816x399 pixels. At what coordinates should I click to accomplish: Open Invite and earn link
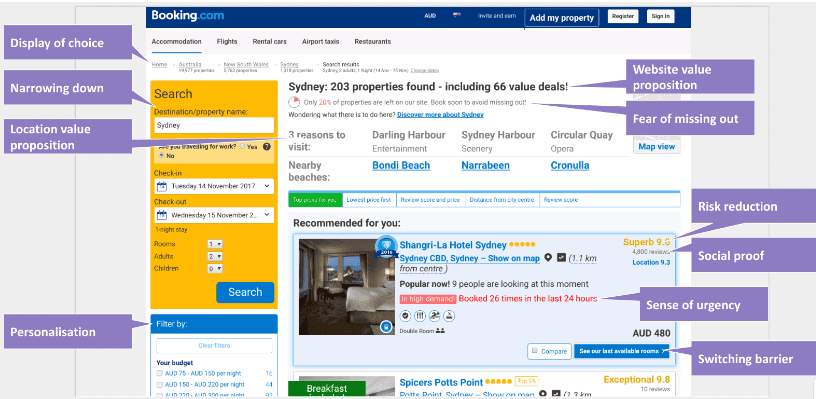497,16
